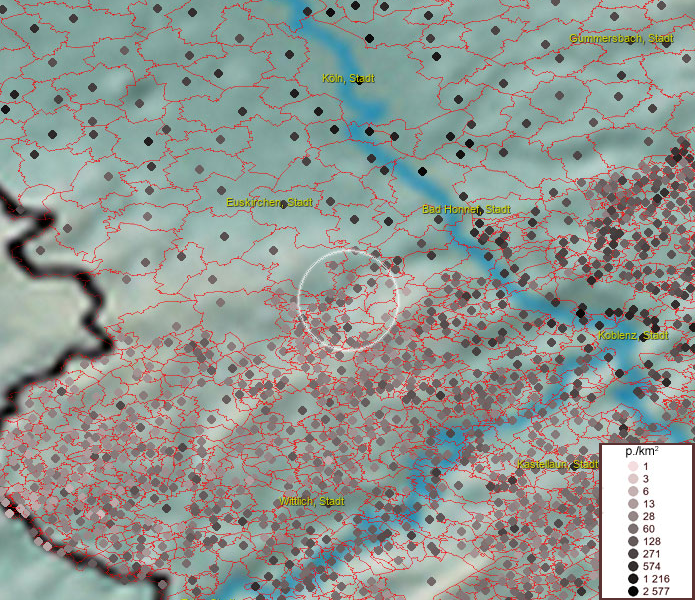Click the legend swatch for 574

pyautogui.click(x=633, y=566)
